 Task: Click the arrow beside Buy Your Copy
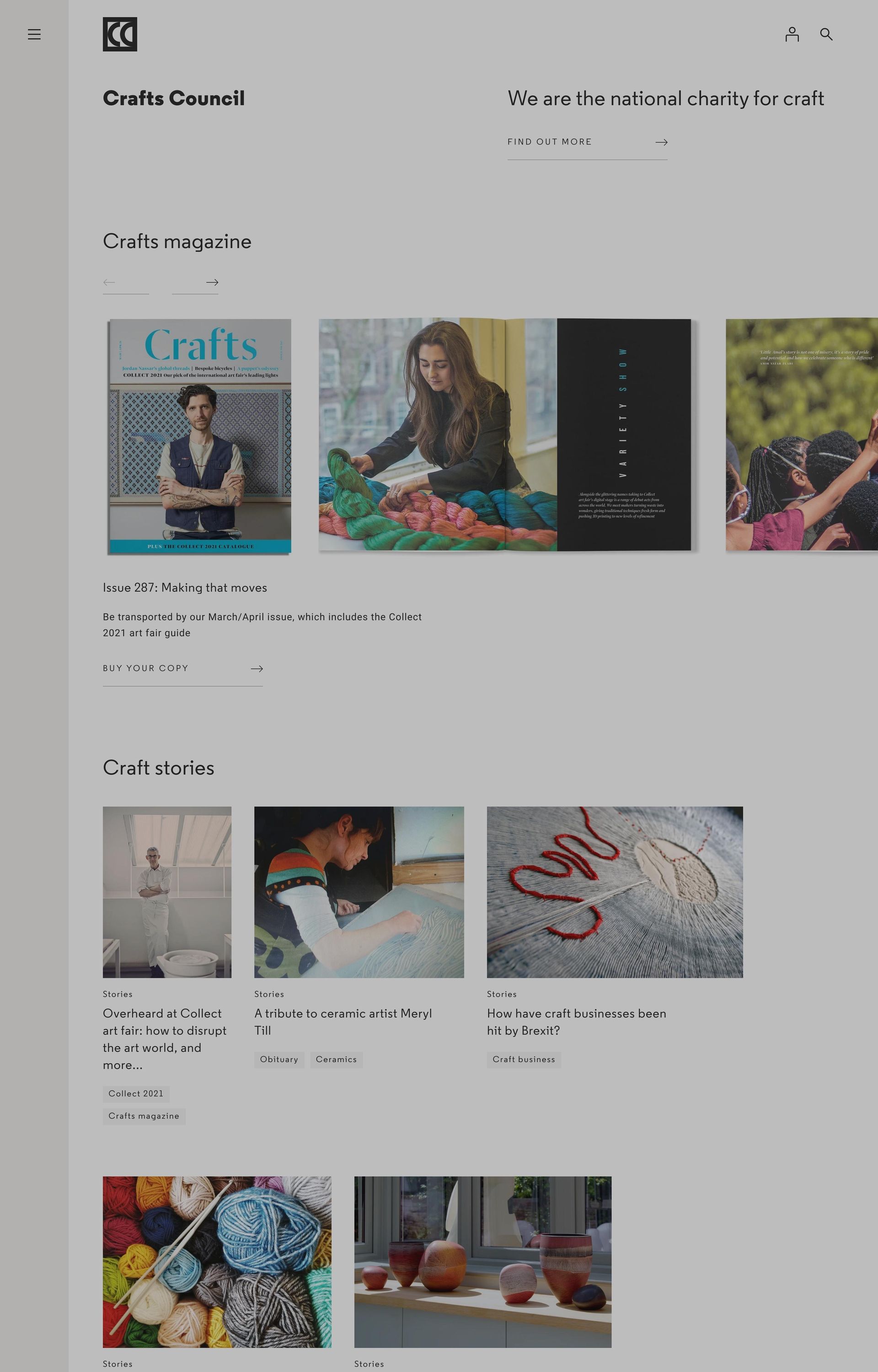click(257, 669)
